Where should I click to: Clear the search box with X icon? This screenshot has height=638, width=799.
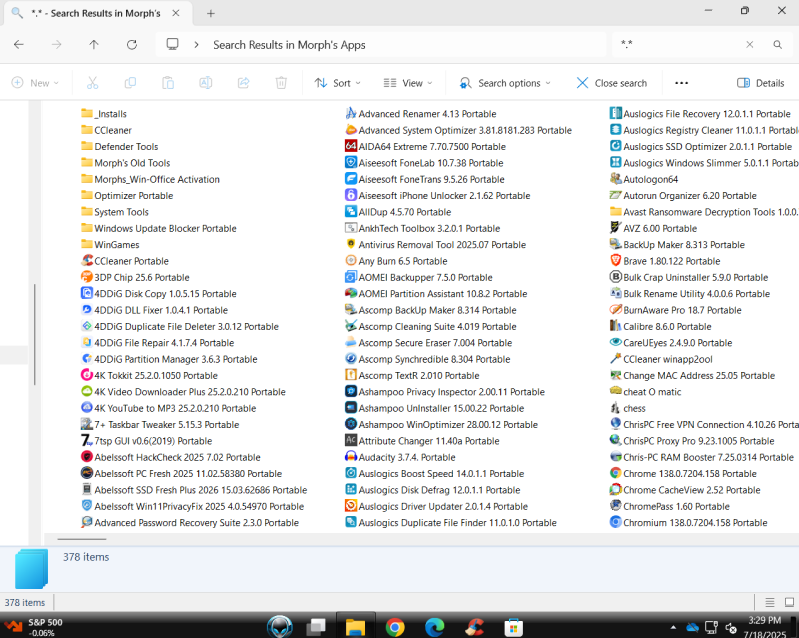click(x=750, y=45)
